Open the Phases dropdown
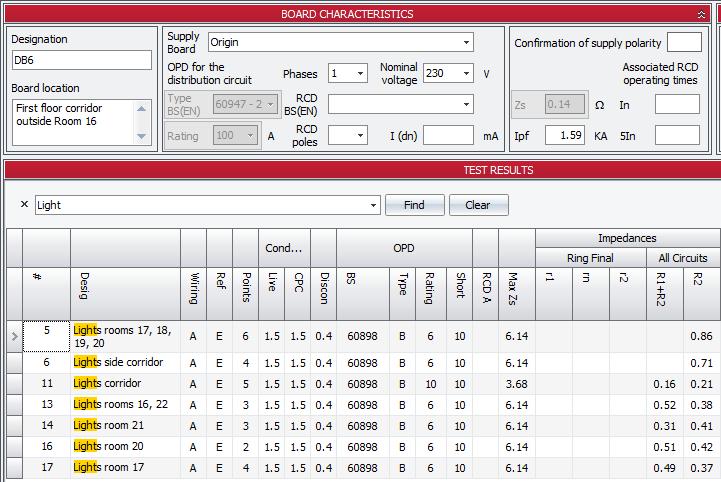 [360, 73]
